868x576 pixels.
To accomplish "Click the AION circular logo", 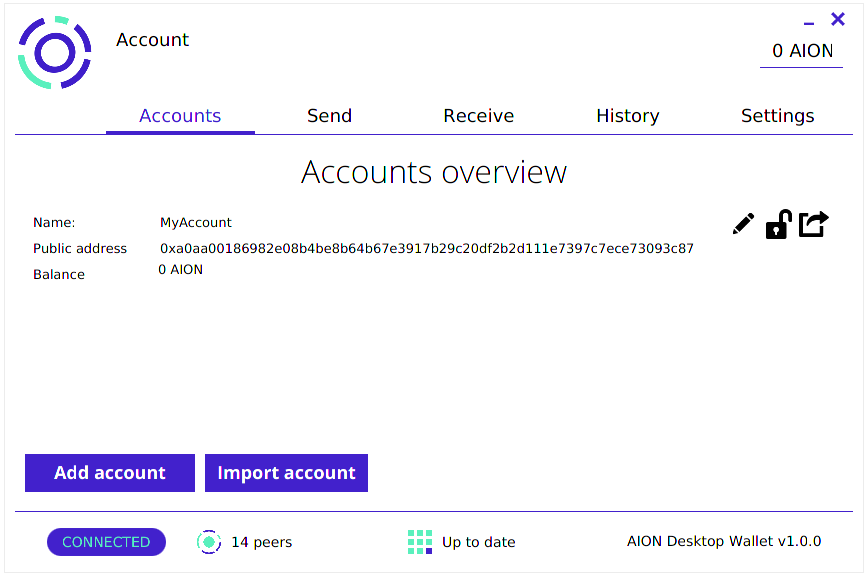I will (x=54, y=53).
